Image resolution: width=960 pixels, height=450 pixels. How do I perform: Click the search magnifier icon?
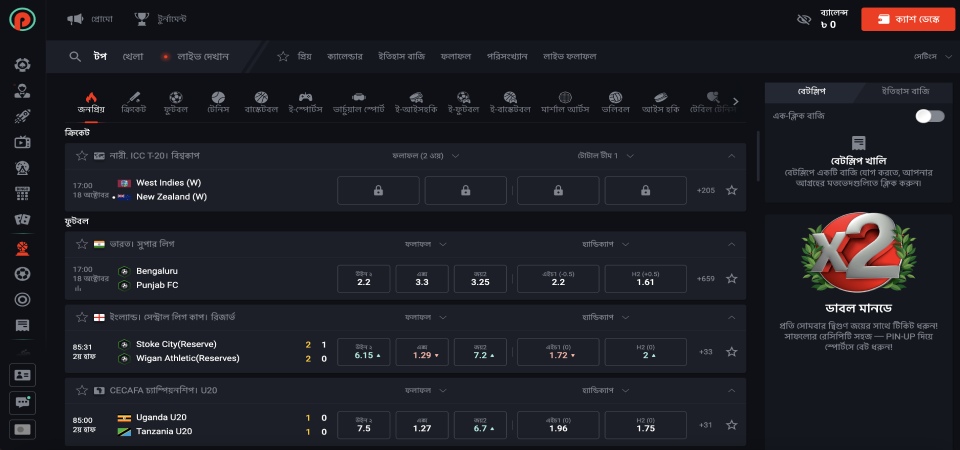[x=75, y=56]
